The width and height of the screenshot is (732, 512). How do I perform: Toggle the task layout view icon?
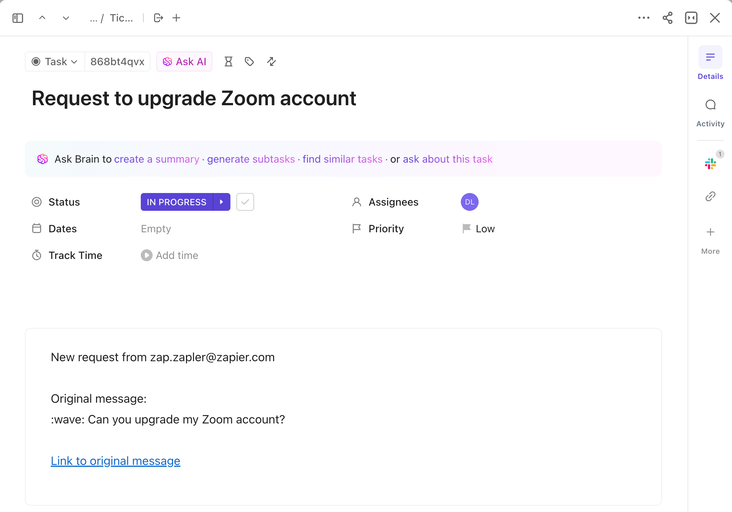tap(691, 18)
